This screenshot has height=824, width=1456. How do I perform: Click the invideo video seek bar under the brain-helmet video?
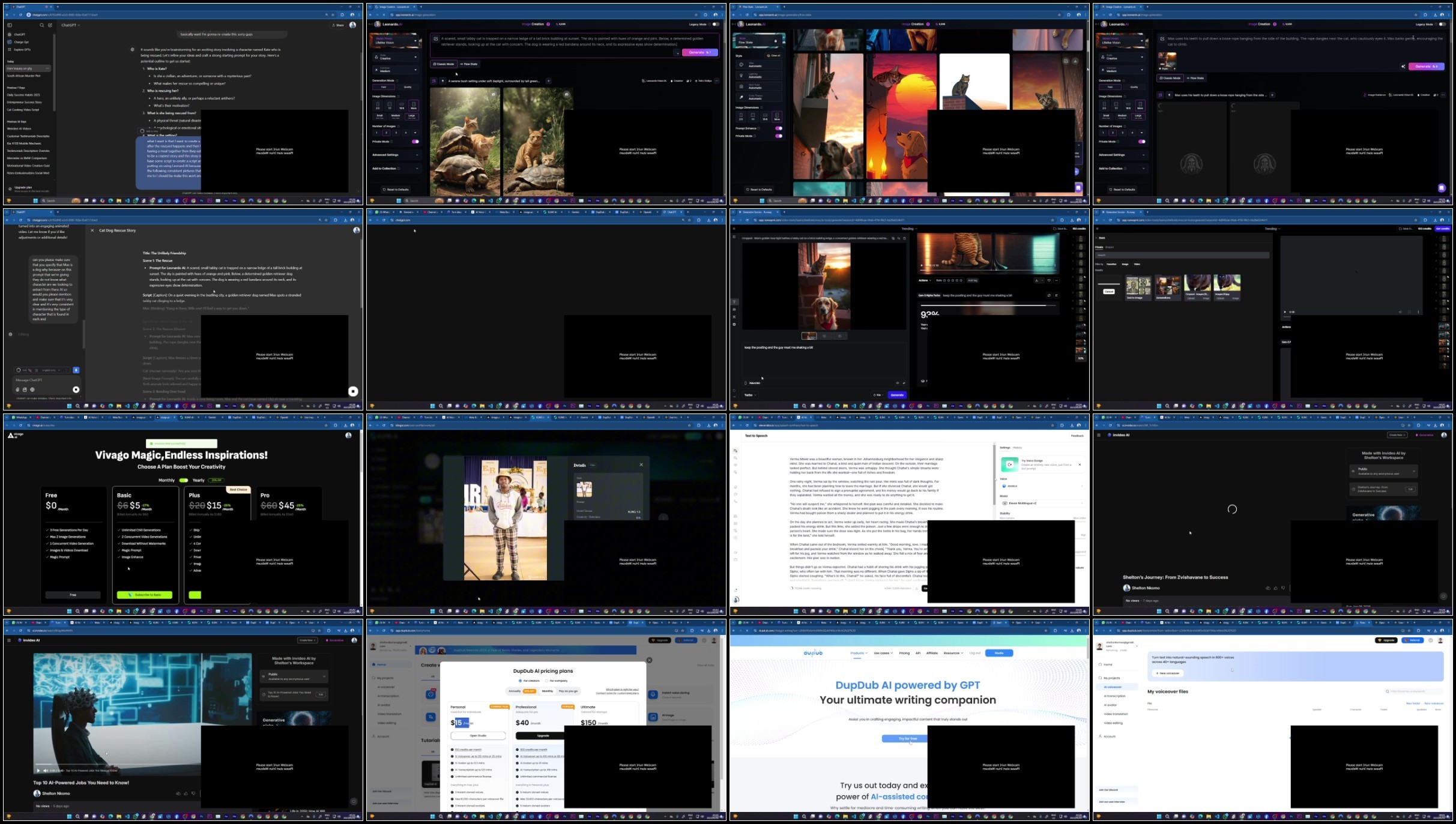pos(117,765)
